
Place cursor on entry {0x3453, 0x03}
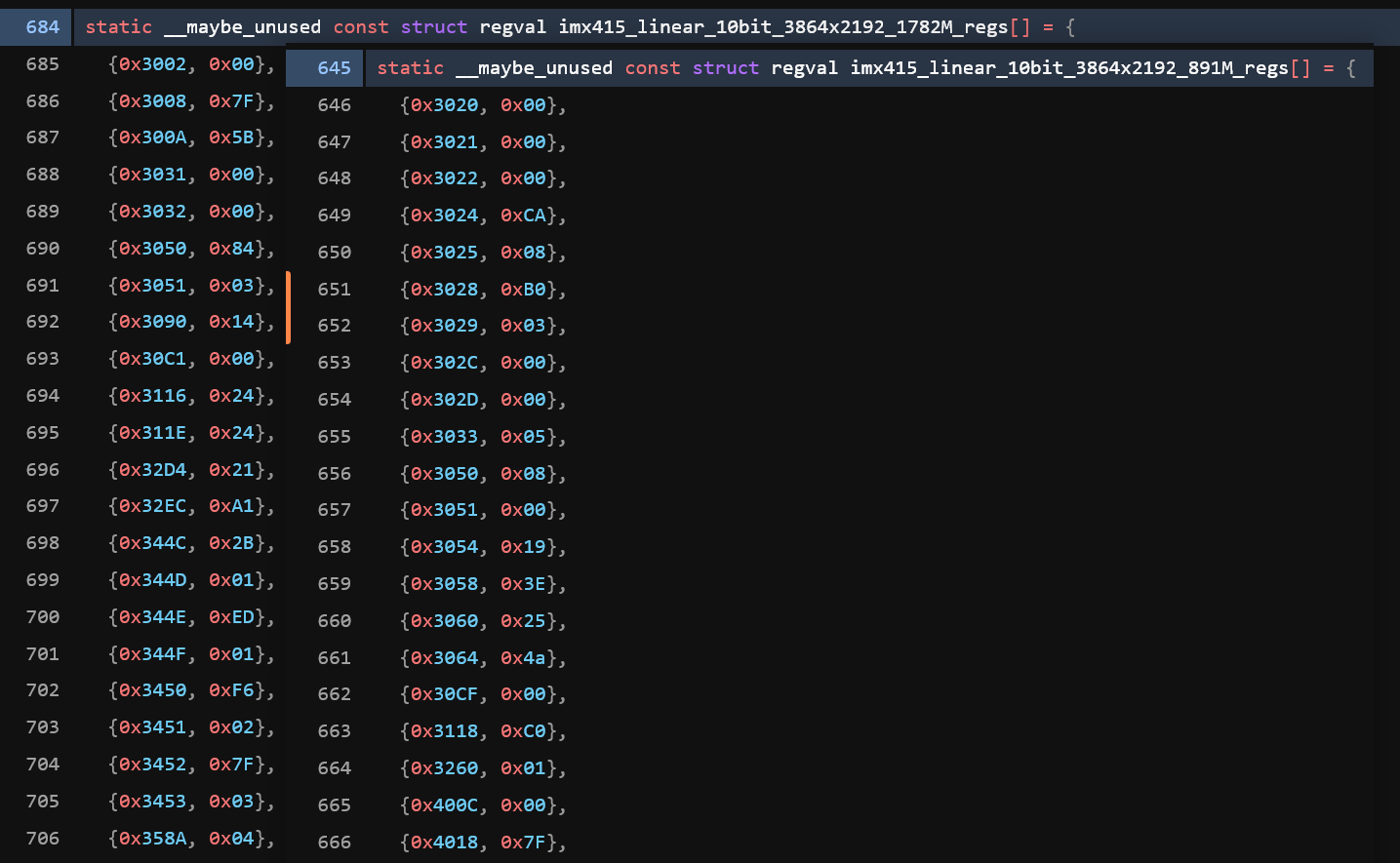click(x=191, y=802)
